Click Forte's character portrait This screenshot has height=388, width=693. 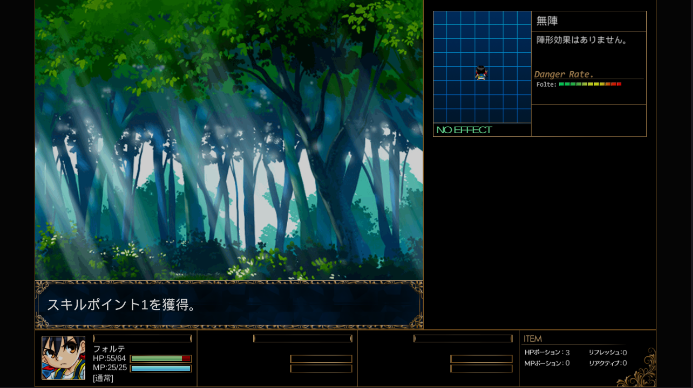[x=63, y=358]
